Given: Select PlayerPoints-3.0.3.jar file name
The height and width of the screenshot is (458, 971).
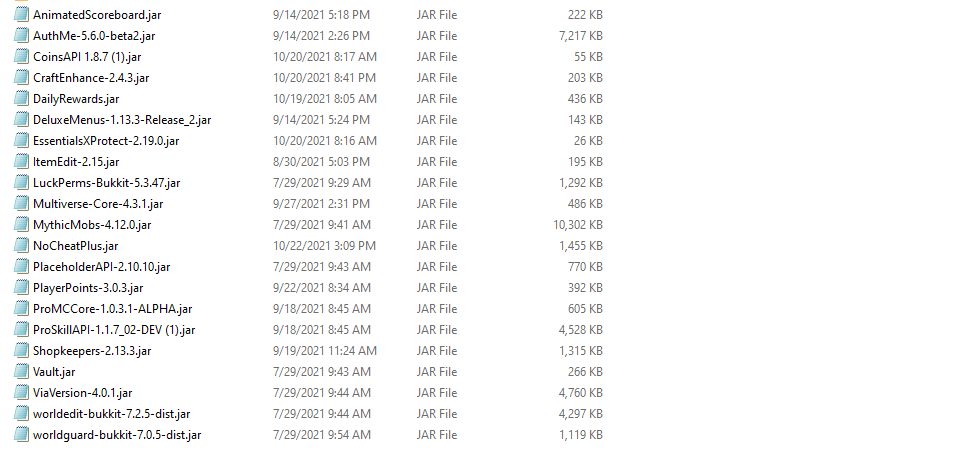Looking at the screenshot, I should [88, 288].
